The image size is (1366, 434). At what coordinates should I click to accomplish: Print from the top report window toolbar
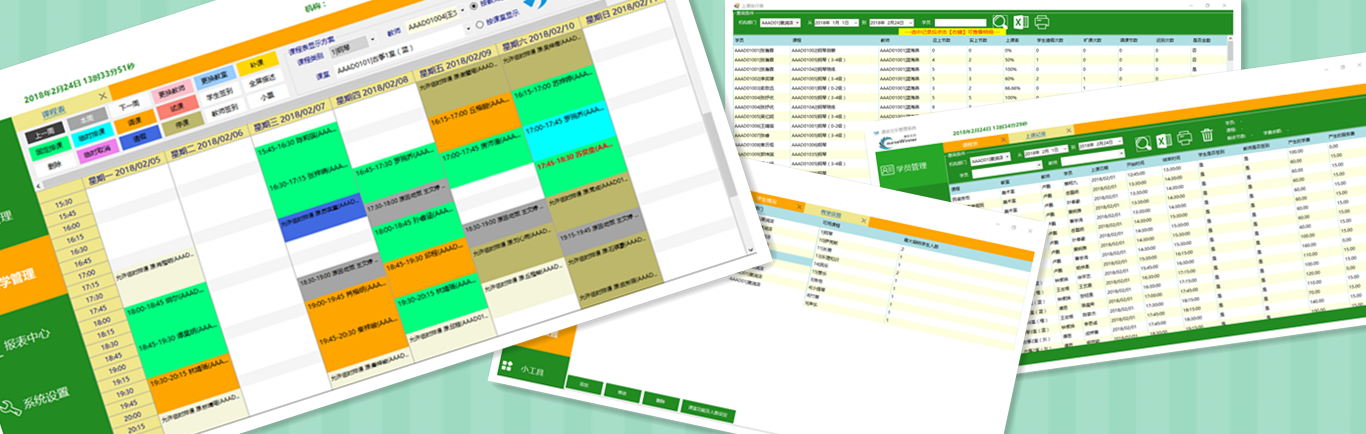[1042, 21]
